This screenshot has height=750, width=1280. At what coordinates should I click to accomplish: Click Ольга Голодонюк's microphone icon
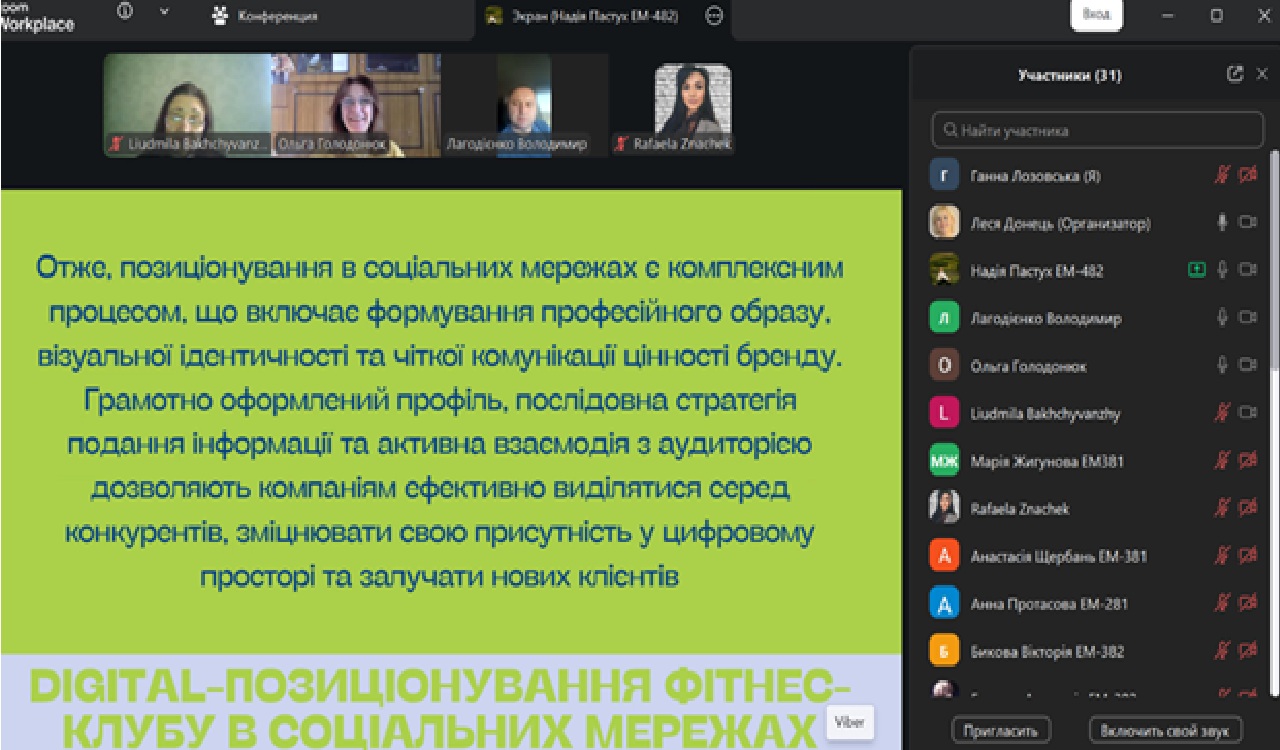(x=1222, y=366)
